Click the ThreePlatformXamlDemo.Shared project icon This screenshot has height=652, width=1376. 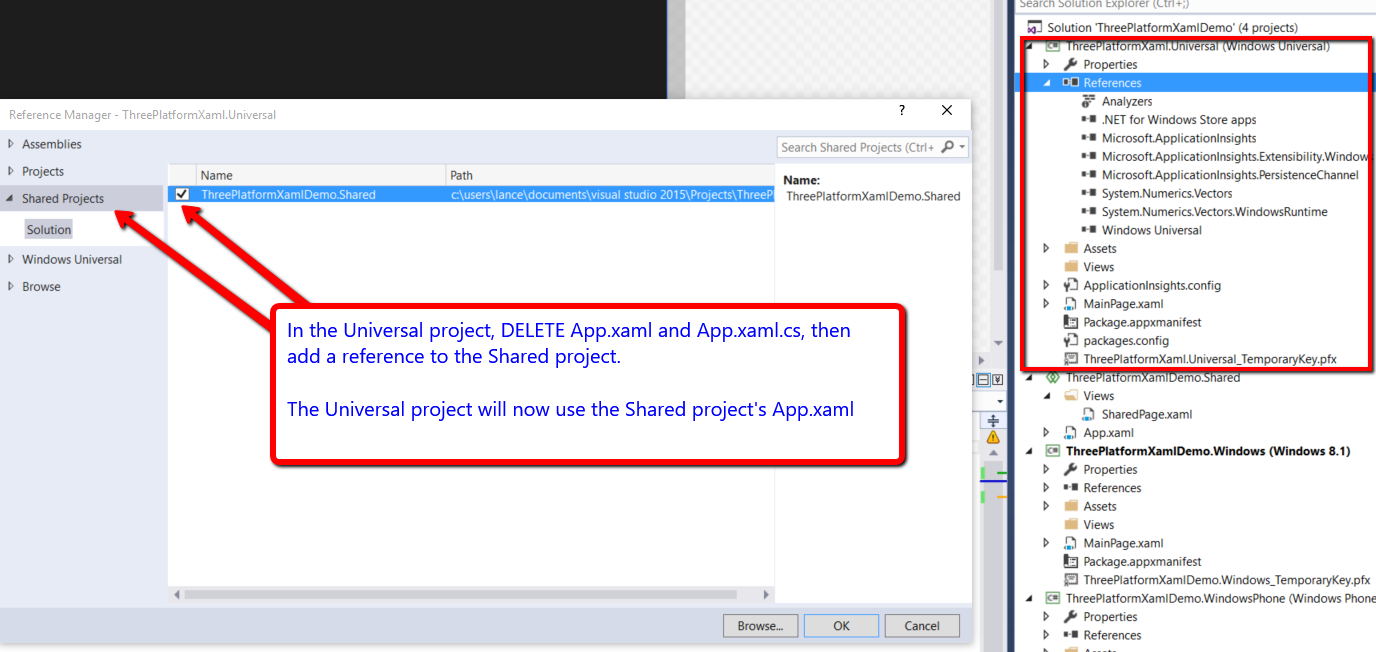(1052, 377)
